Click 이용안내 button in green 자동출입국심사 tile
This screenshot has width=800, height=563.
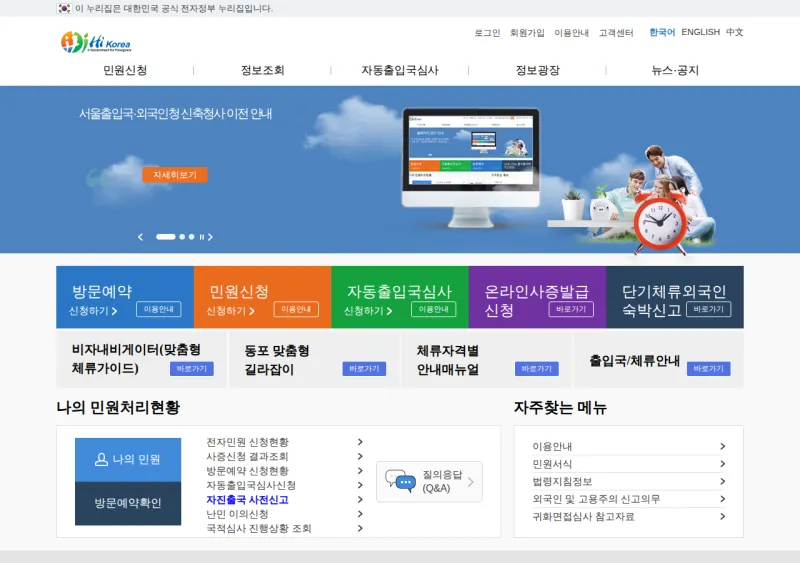pyautogui.click(x=434, y=309)
